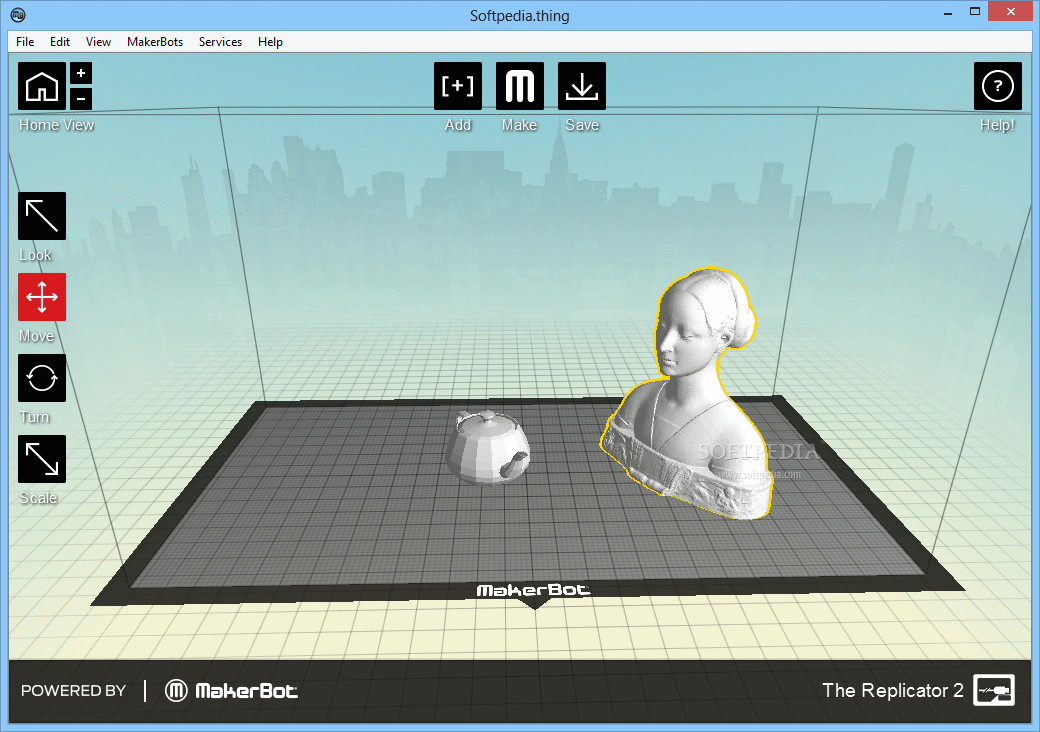Click the Add model icon
Viewport: 1040px width, 732px height.
(458, 86)
